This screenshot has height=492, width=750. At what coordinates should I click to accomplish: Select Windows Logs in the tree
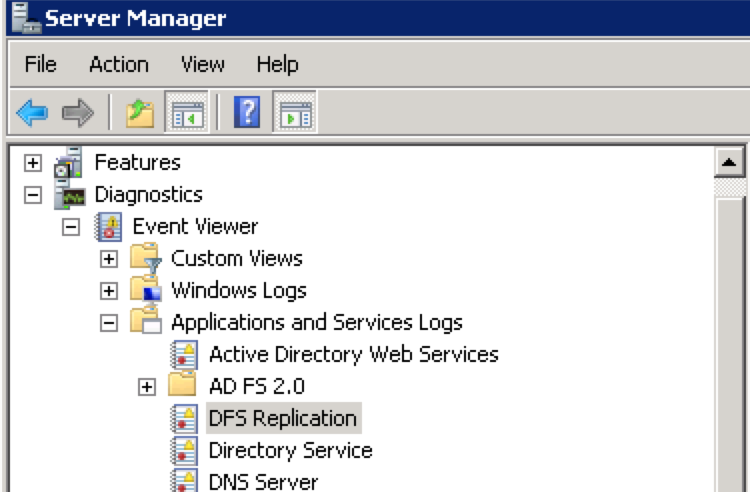(x=239, y=291)
